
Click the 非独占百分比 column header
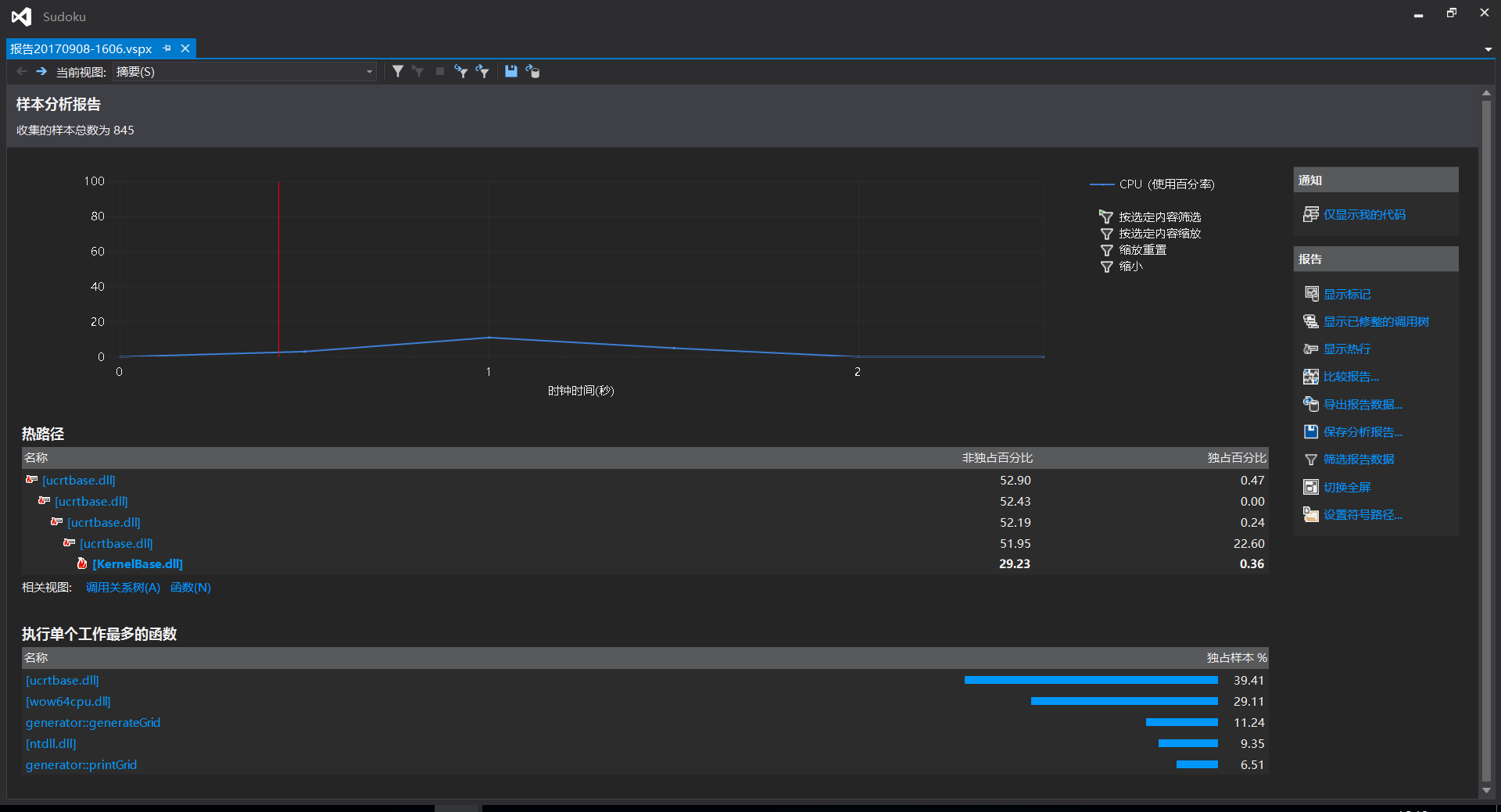pos(997,457)
